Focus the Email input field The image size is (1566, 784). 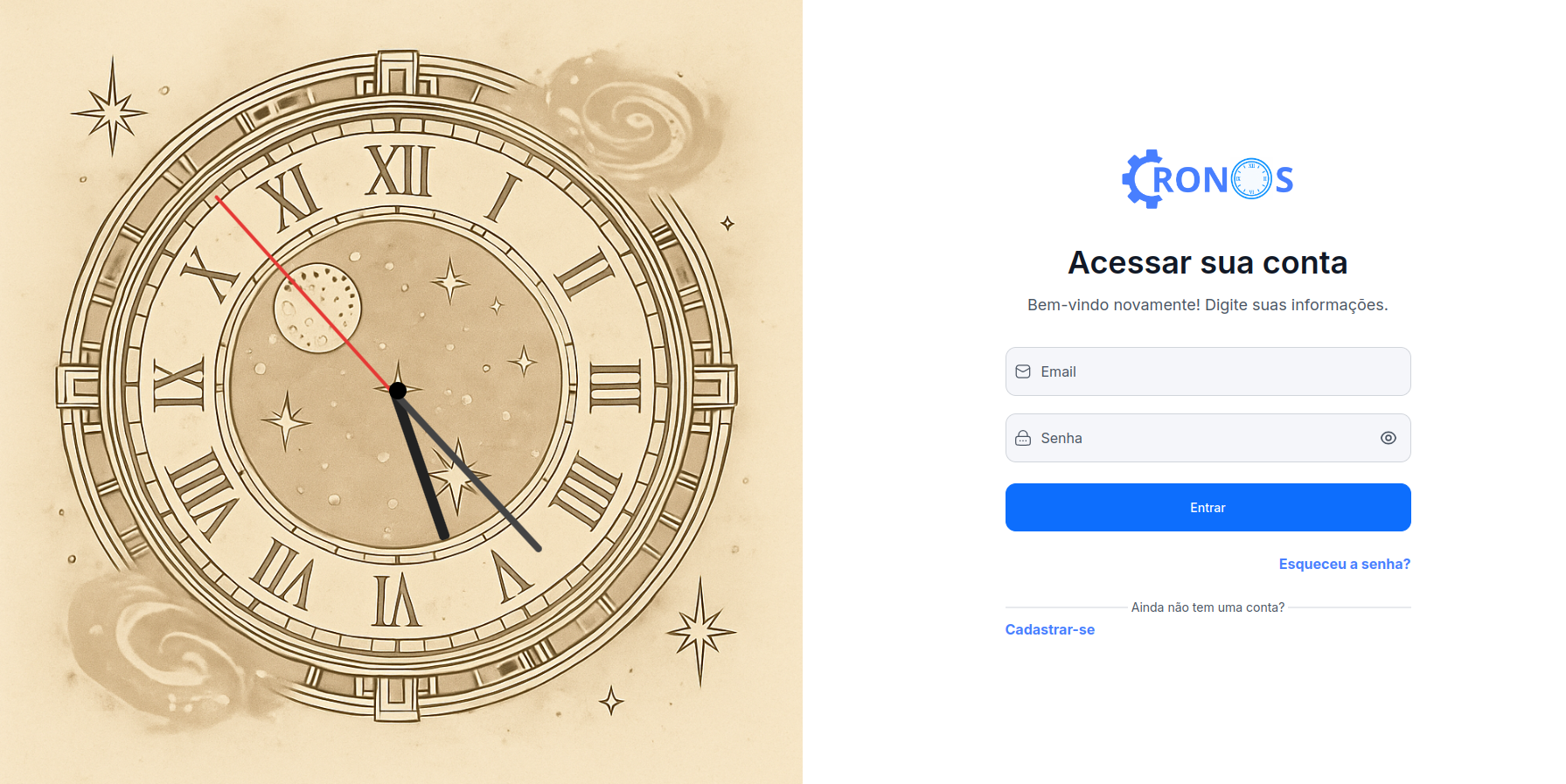pyautogui.click(x=1208, y=371)
